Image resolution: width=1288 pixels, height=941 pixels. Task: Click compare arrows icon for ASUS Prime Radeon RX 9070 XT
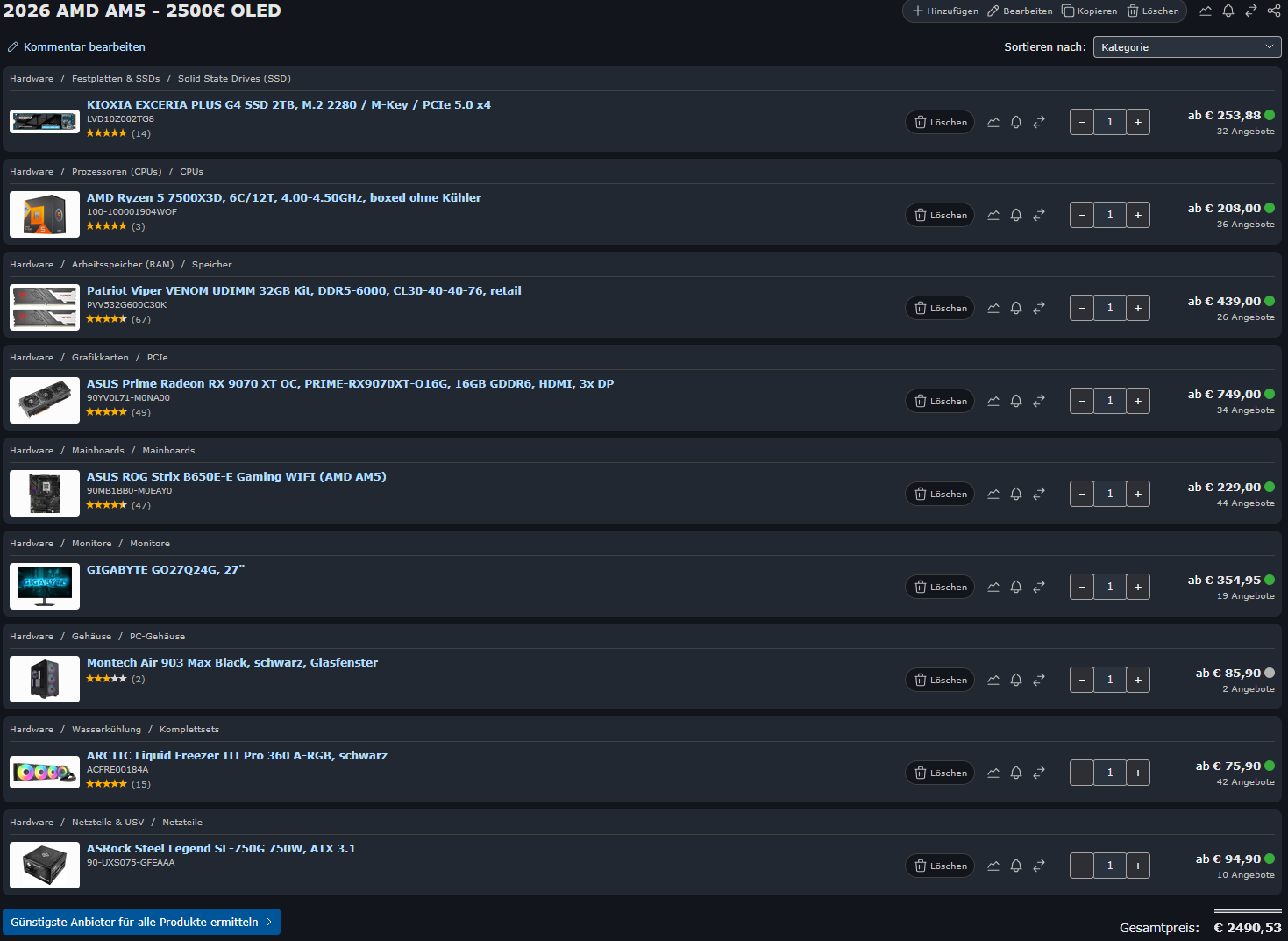click(1039, 401)
